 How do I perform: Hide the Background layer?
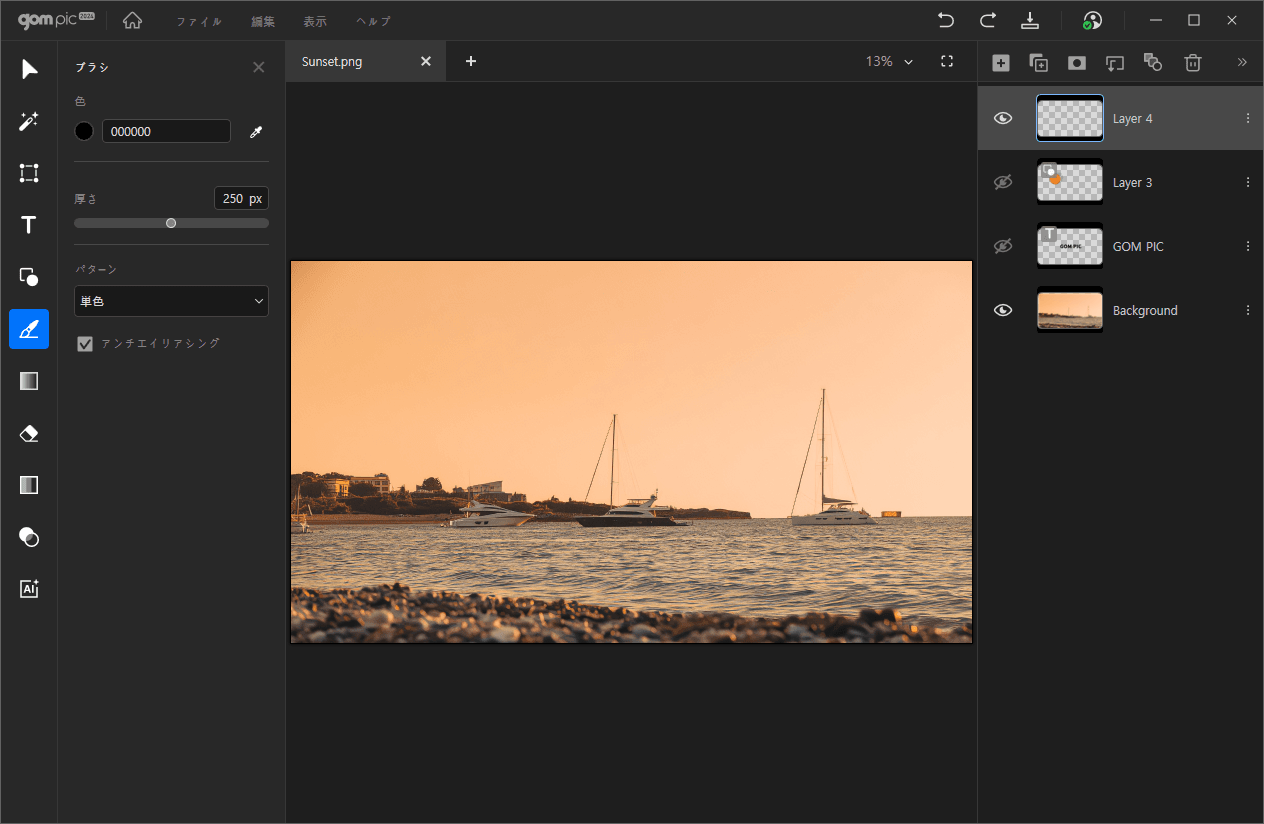1003,310
